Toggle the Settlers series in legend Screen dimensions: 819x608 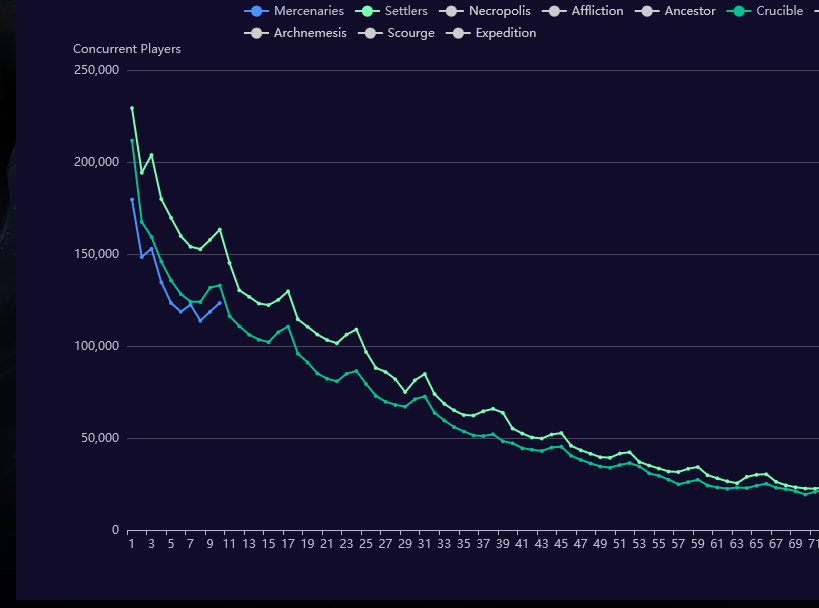pos(391,11)
